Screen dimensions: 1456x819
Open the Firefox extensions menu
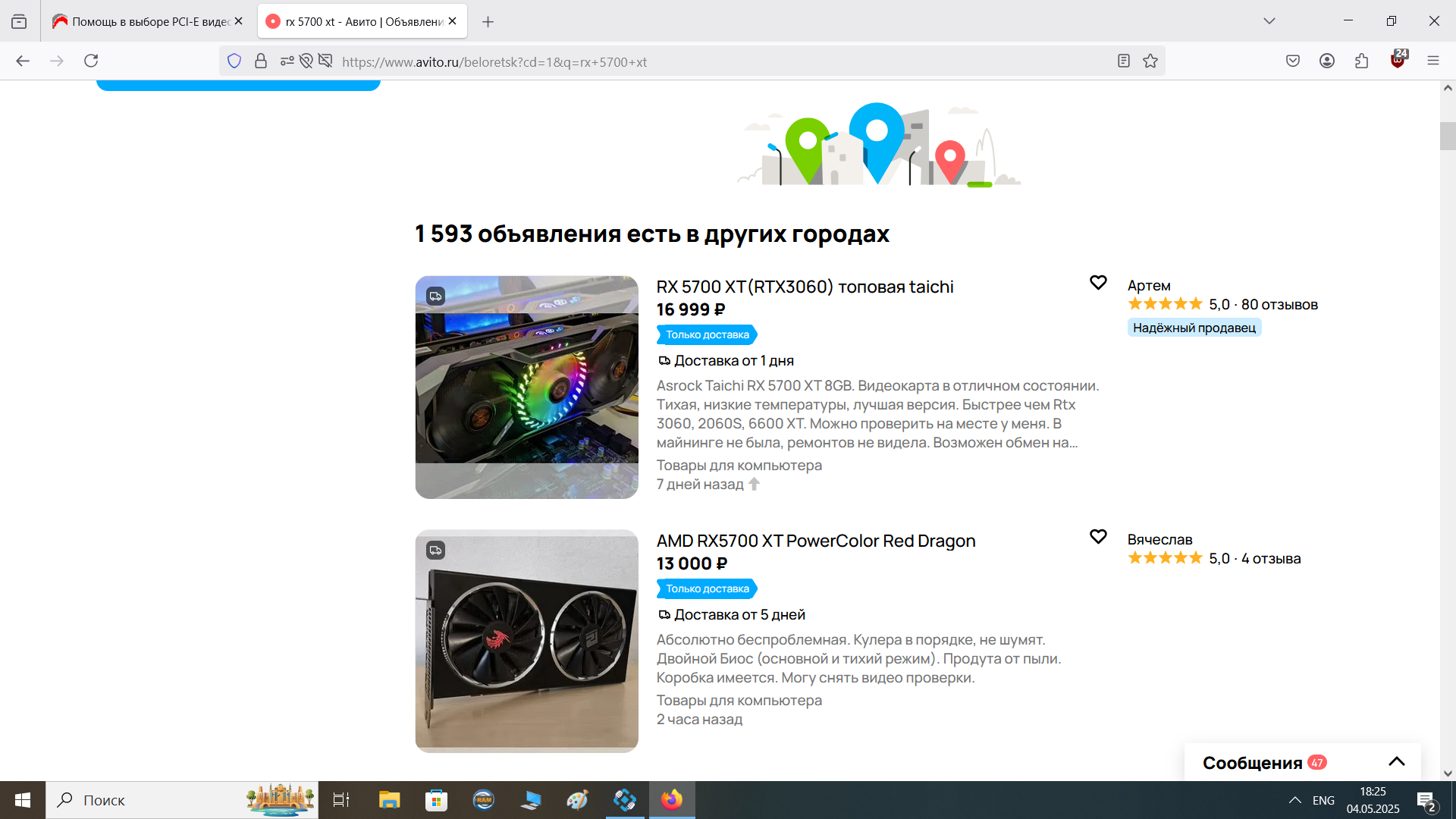[x=1361, y=61]
